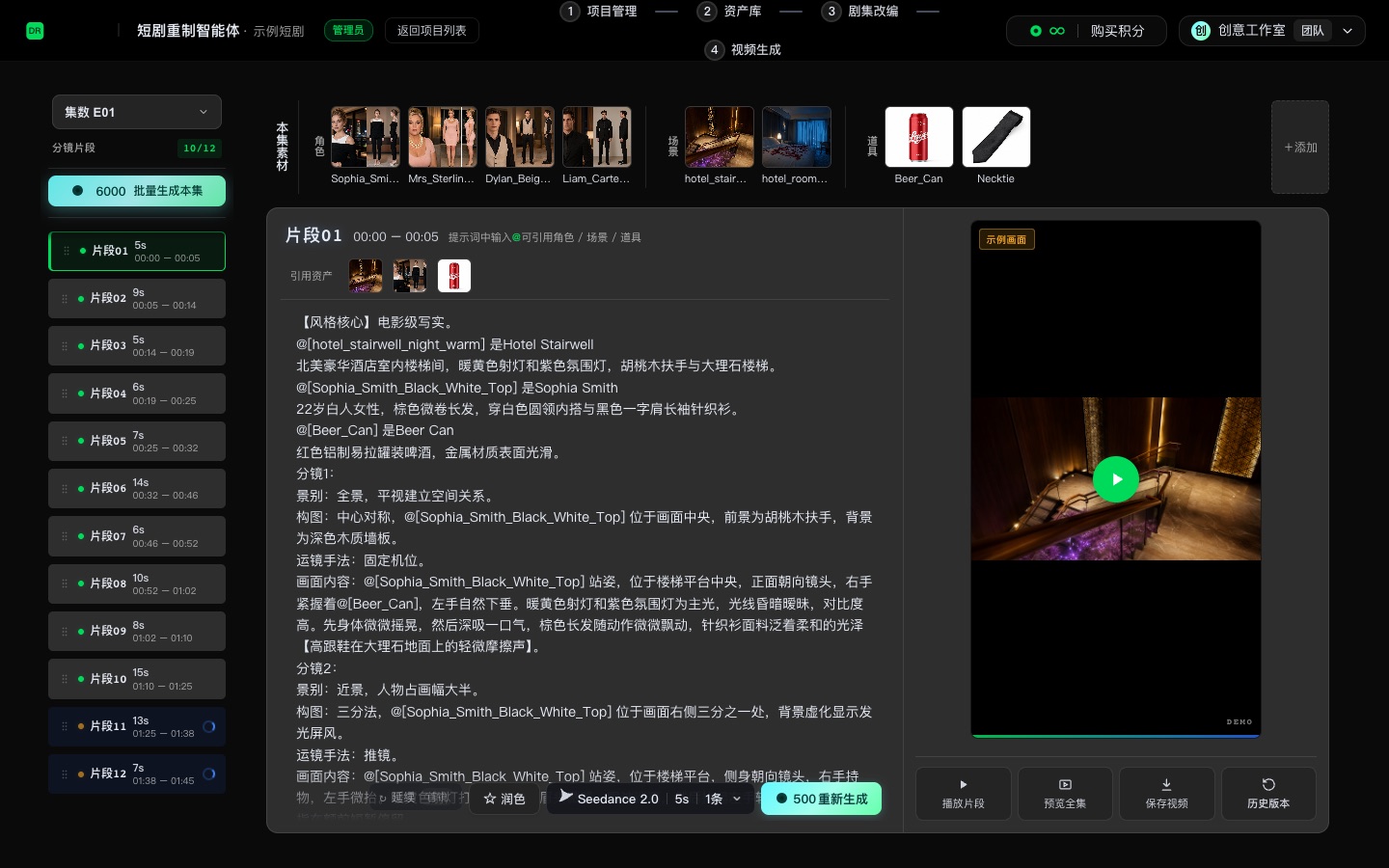This screenshot has height=868, width=1389.
Task: Click drag handle icon of 片段06
Action: point(65,488)
